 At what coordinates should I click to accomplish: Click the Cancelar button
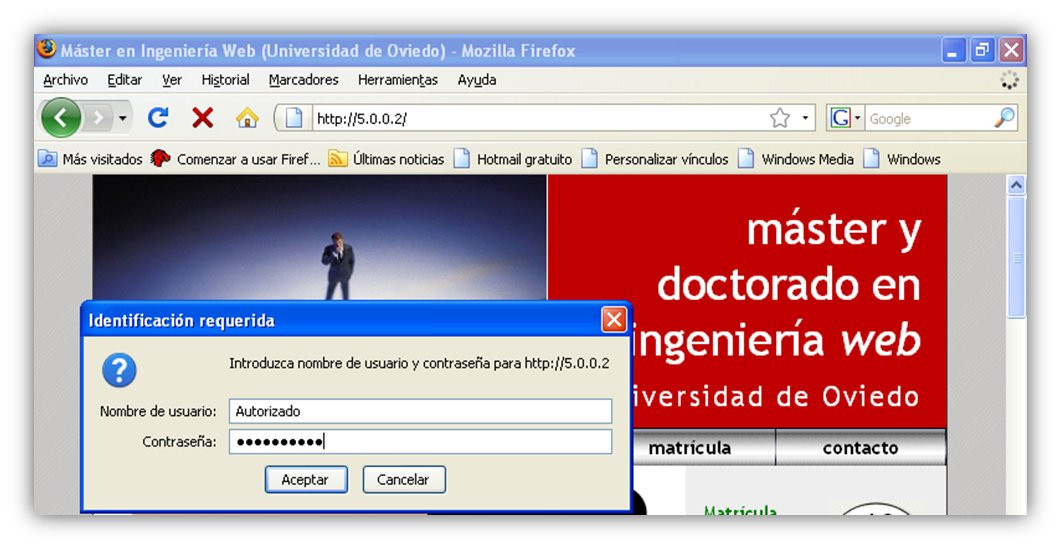point(404,479)
